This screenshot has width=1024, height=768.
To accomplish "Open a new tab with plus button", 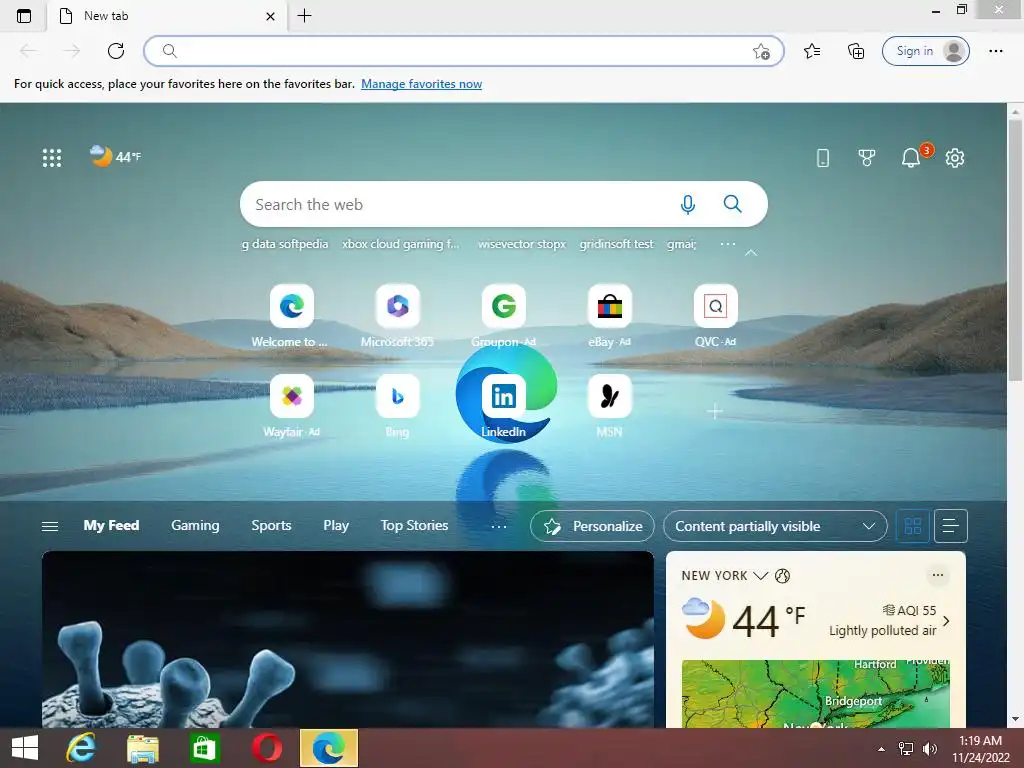I will pyautogui.click(x=304, y=16).
